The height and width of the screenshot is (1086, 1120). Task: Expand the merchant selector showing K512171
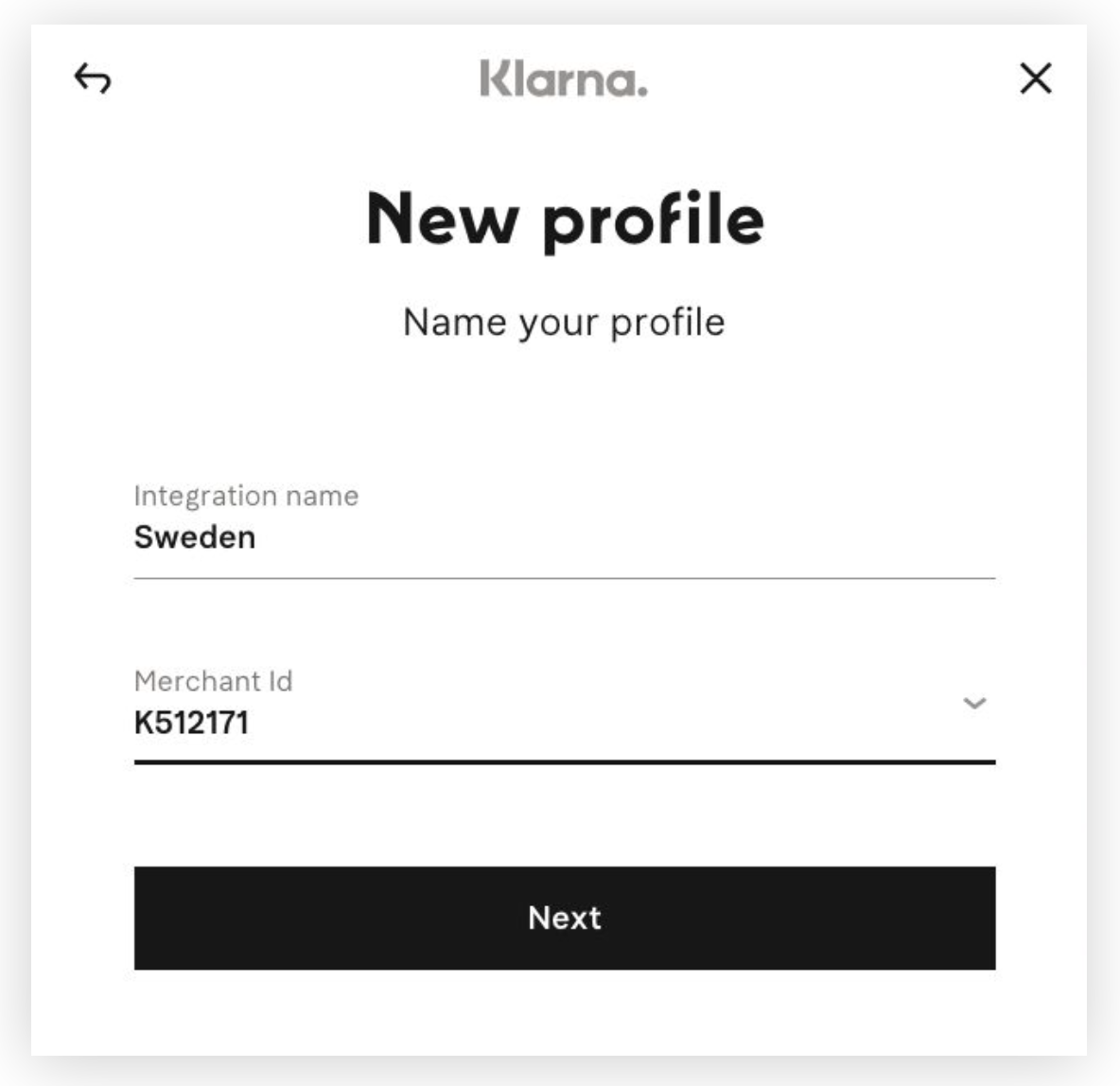(x=973, y=702)
